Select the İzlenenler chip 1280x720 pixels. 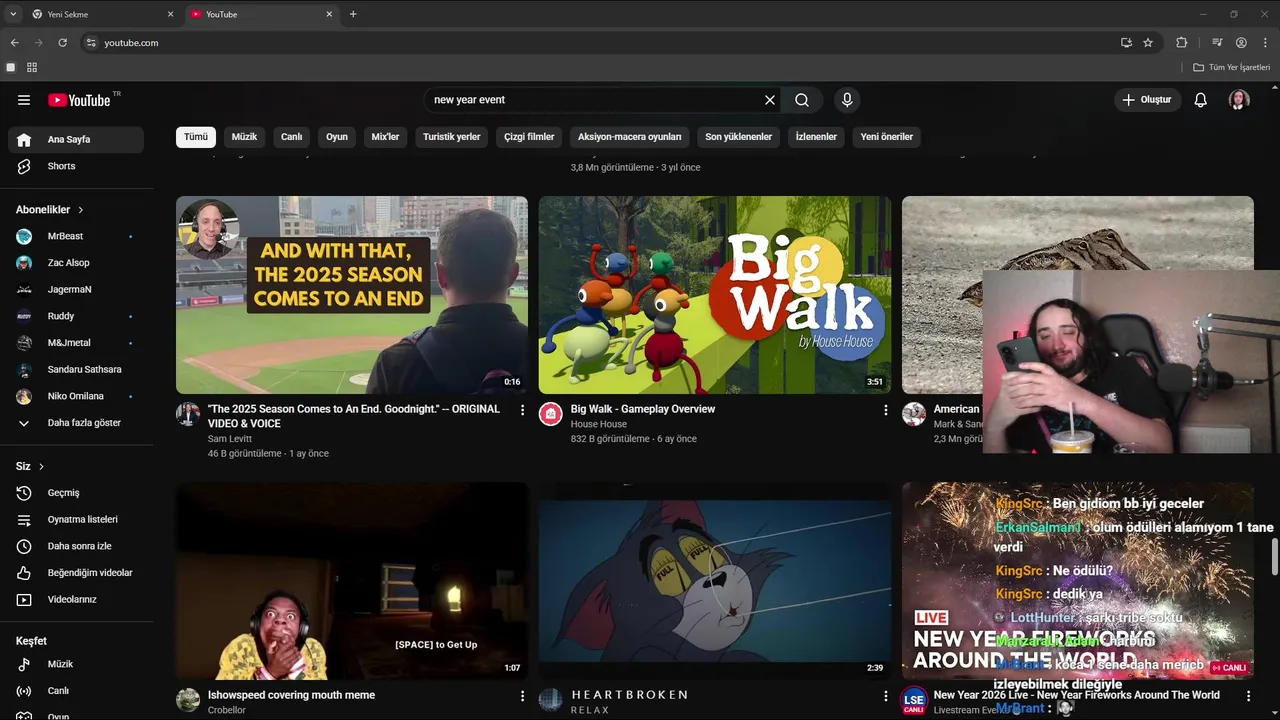pos(816,137)
